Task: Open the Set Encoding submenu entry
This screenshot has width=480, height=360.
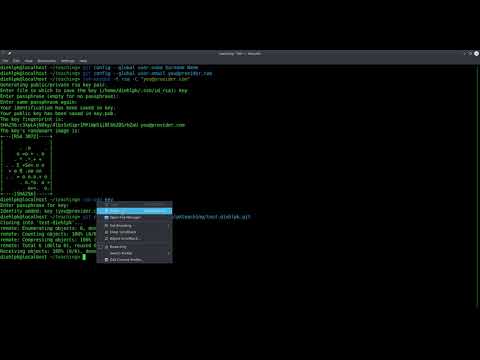Action: click(135, 226)
